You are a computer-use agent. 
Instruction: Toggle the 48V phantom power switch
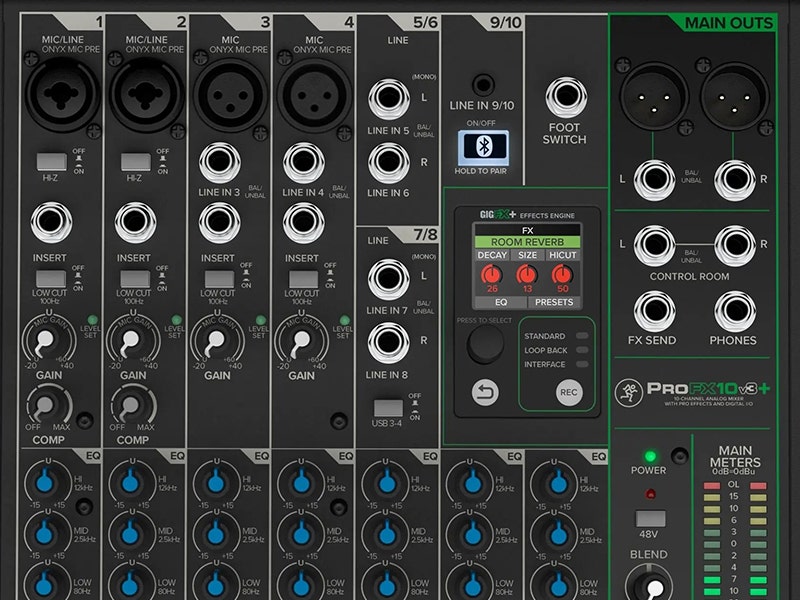pos(650,518)
